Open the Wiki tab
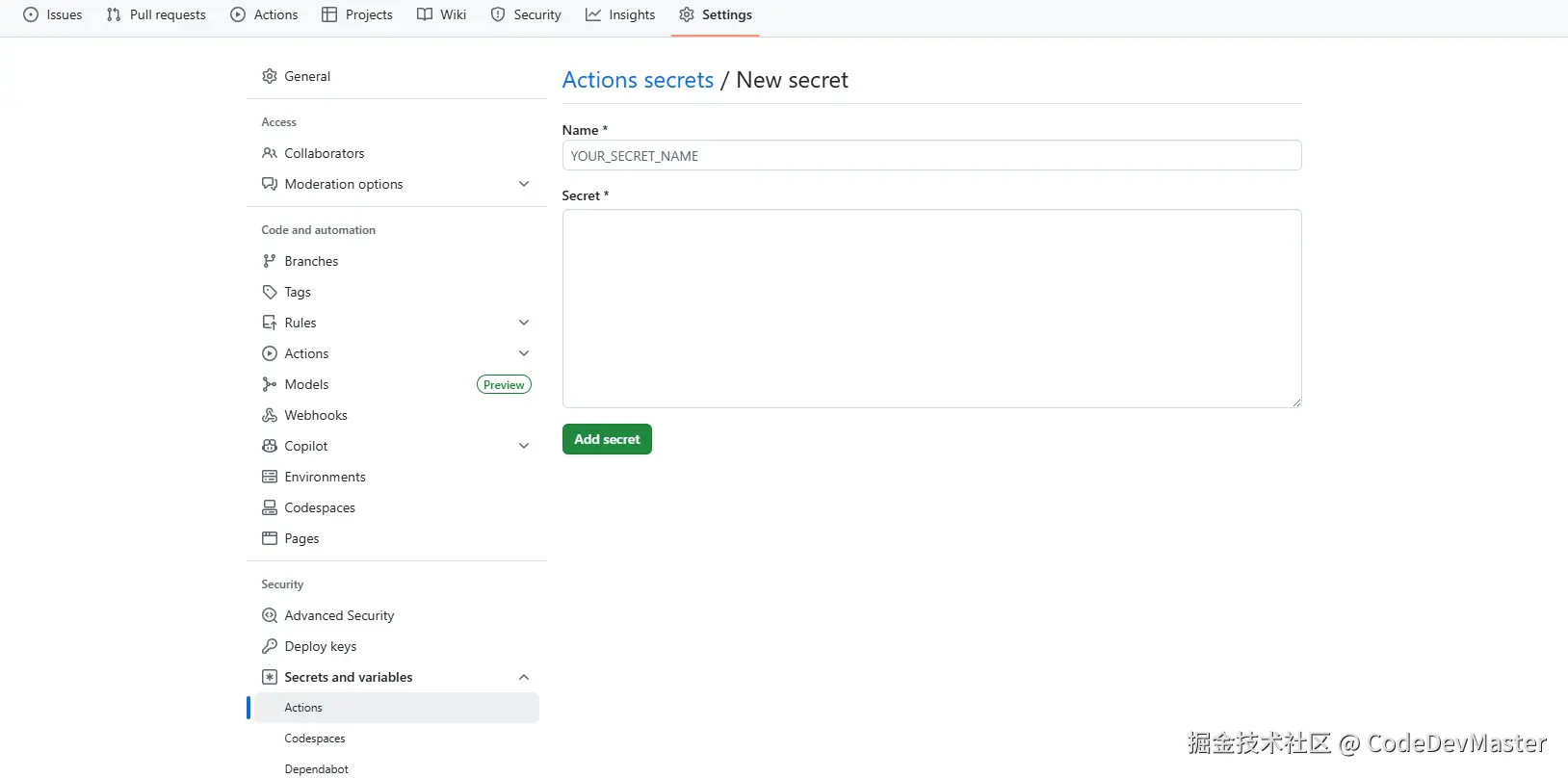Image resolution: width=1568 pixels, height=778 pixels. 442,14
